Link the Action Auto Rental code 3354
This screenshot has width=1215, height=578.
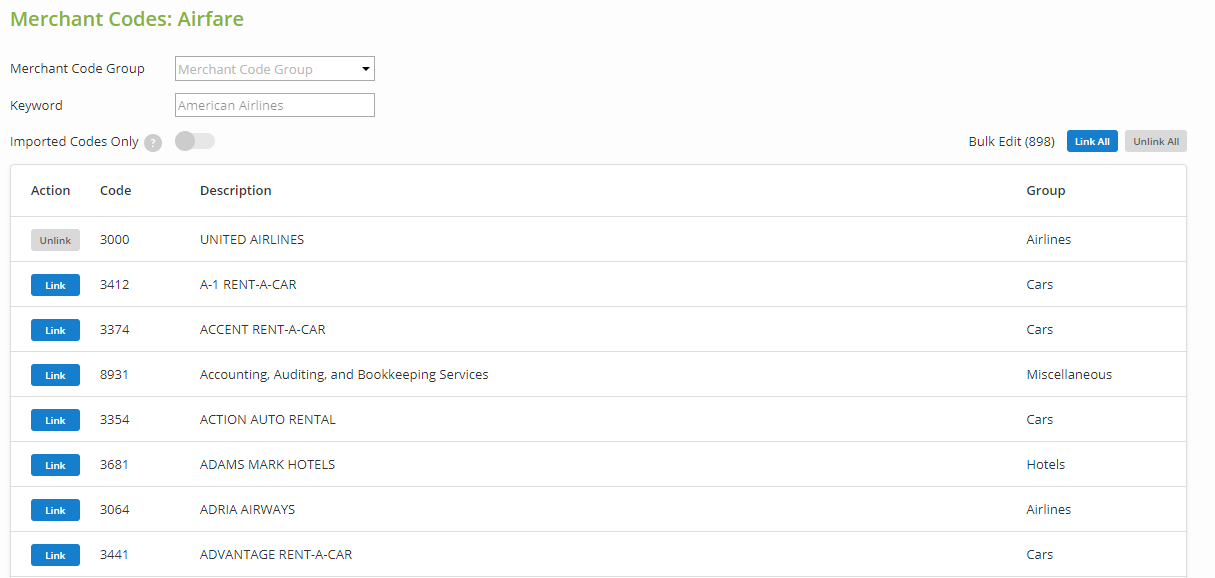55,420
